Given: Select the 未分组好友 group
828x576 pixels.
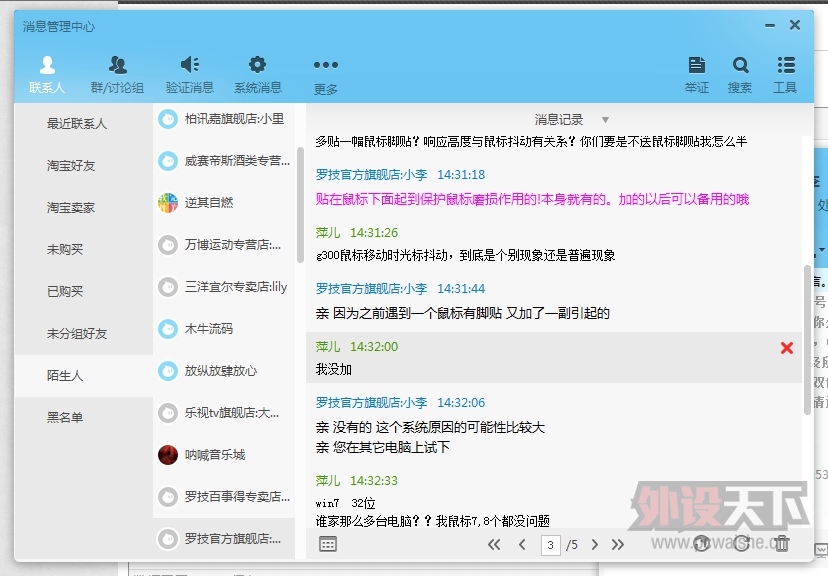Looking at the screenshot, I should pyautogui.click(x=83, y=334).
